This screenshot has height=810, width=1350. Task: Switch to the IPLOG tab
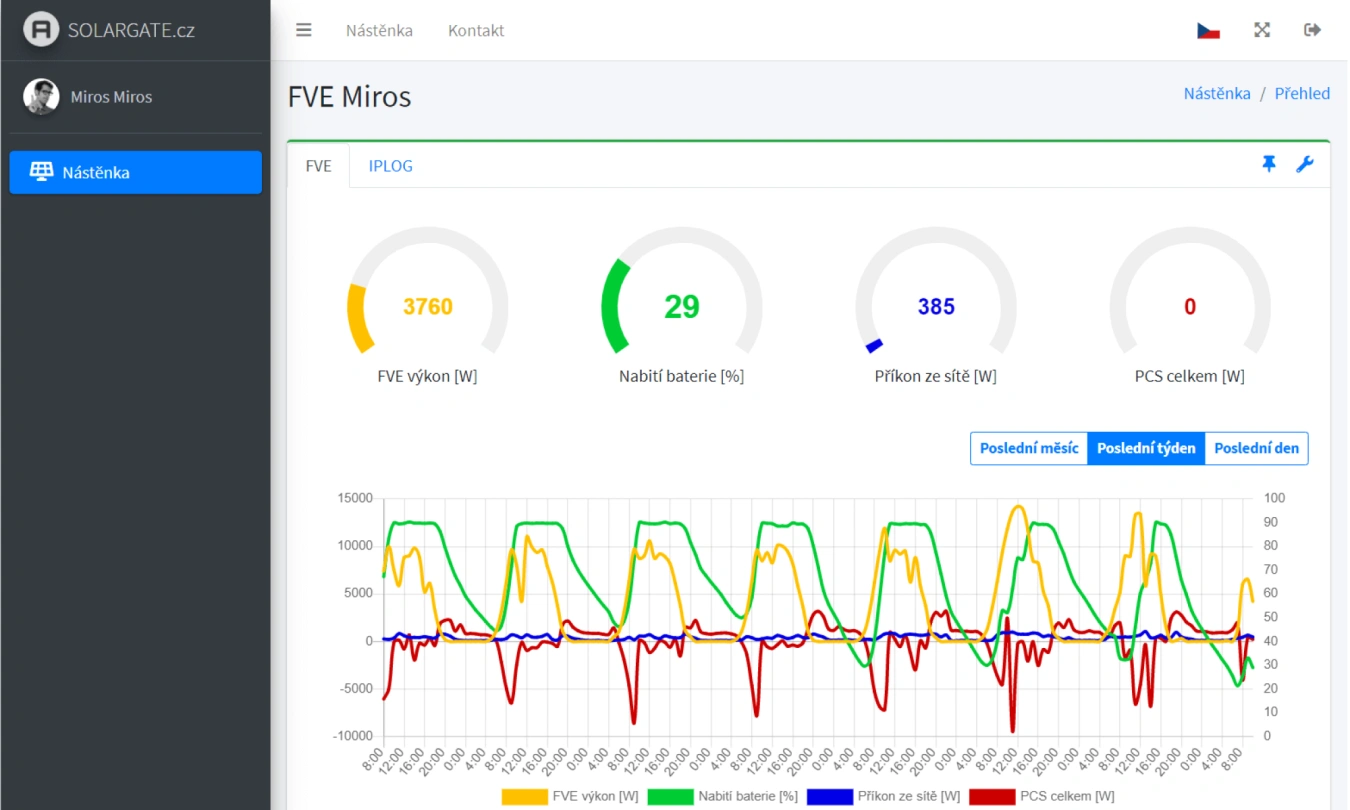coord(390,166)
